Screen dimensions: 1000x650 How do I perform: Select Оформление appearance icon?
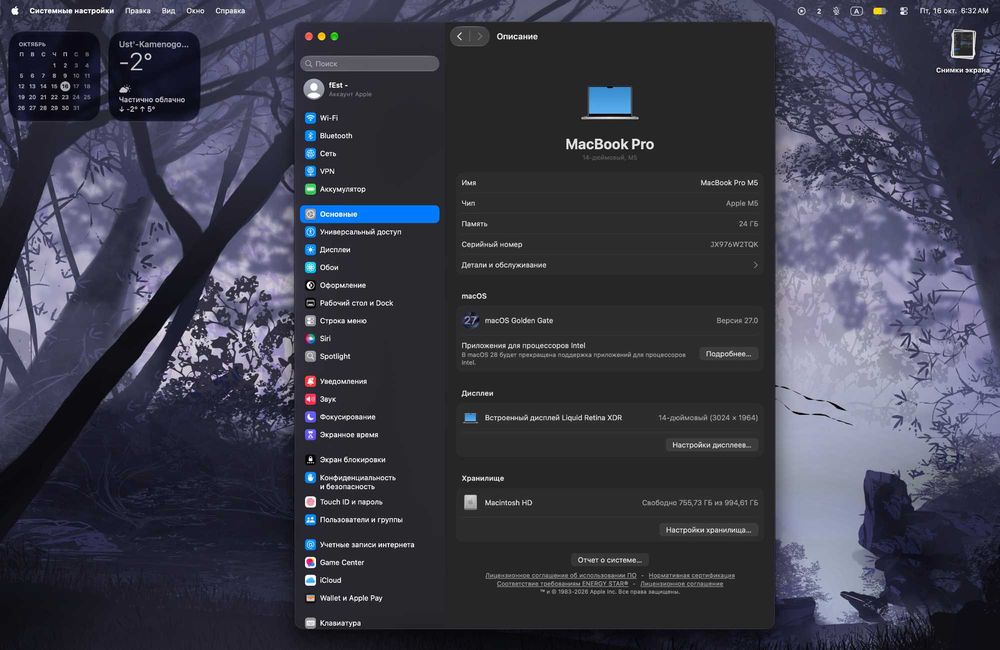coord(310,286)
